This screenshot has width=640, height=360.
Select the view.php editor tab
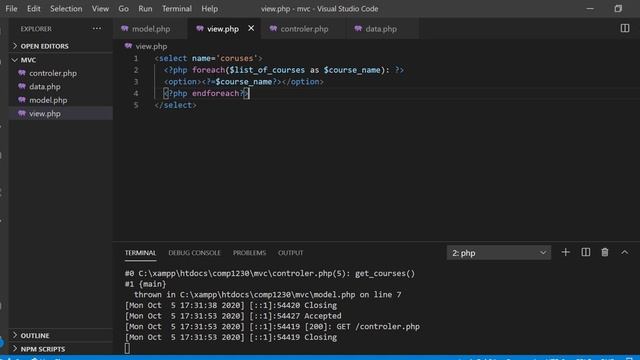point(223,29)
